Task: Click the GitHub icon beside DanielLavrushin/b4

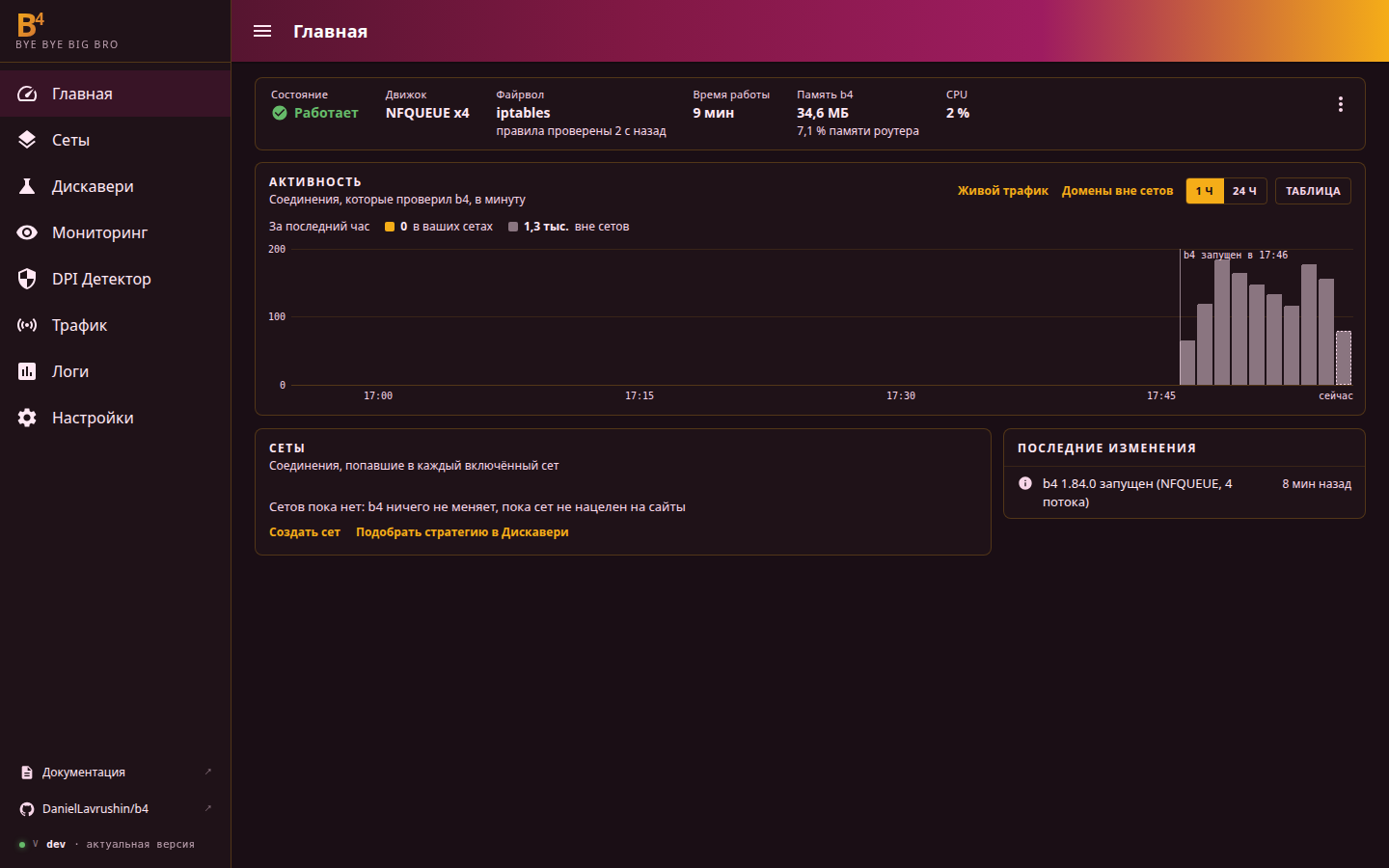Action: (27, 809)
